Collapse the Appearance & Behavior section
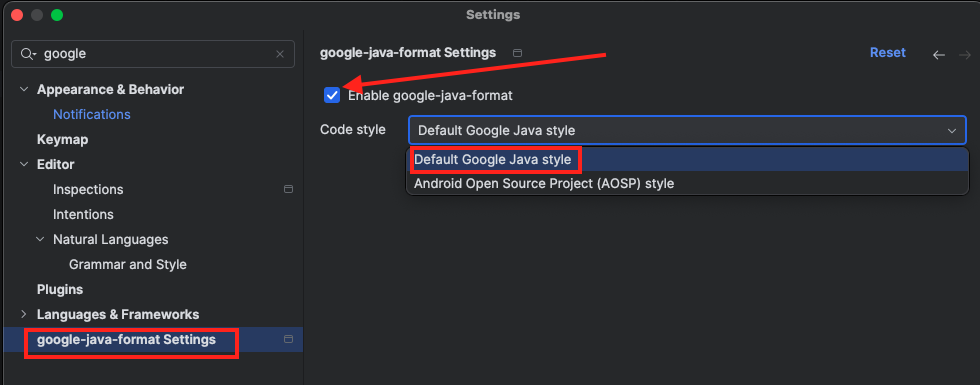 24,89
